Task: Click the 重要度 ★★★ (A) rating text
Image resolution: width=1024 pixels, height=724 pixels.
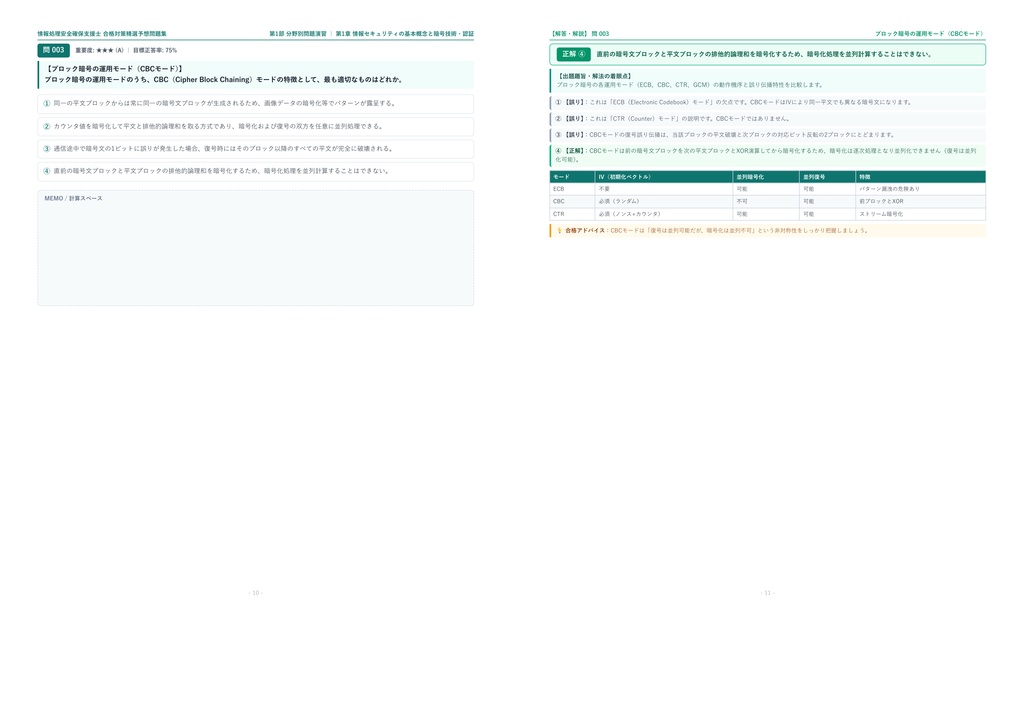Action: click(99, 50)
